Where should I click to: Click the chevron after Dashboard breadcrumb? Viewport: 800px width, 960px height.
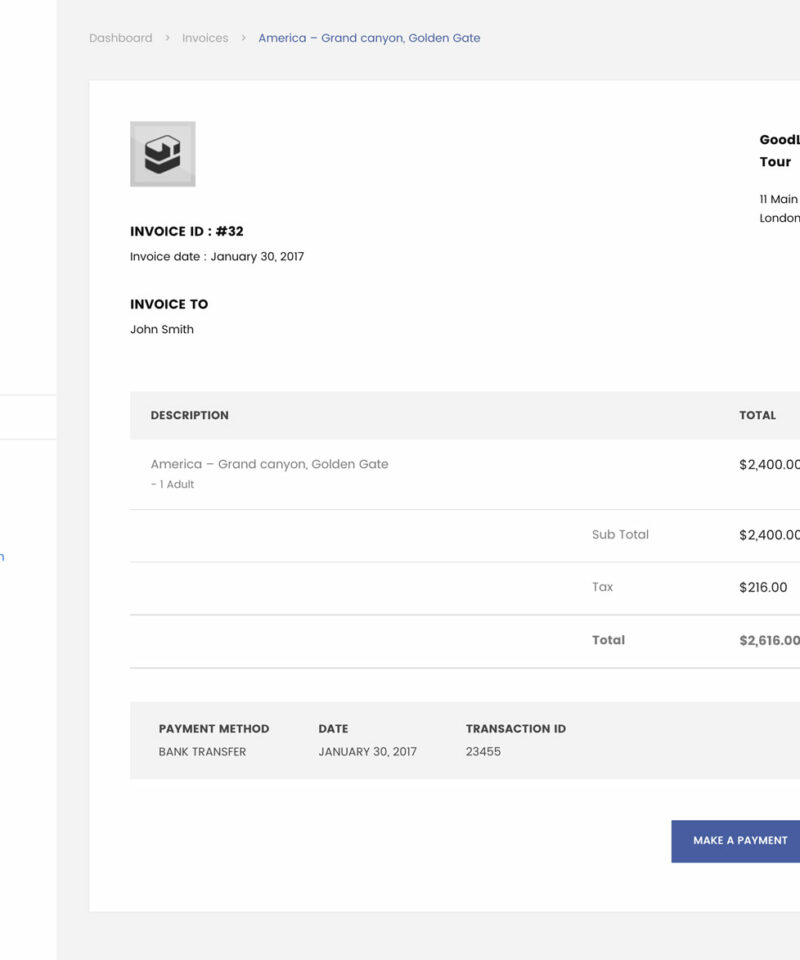click(x=168, y=38)
